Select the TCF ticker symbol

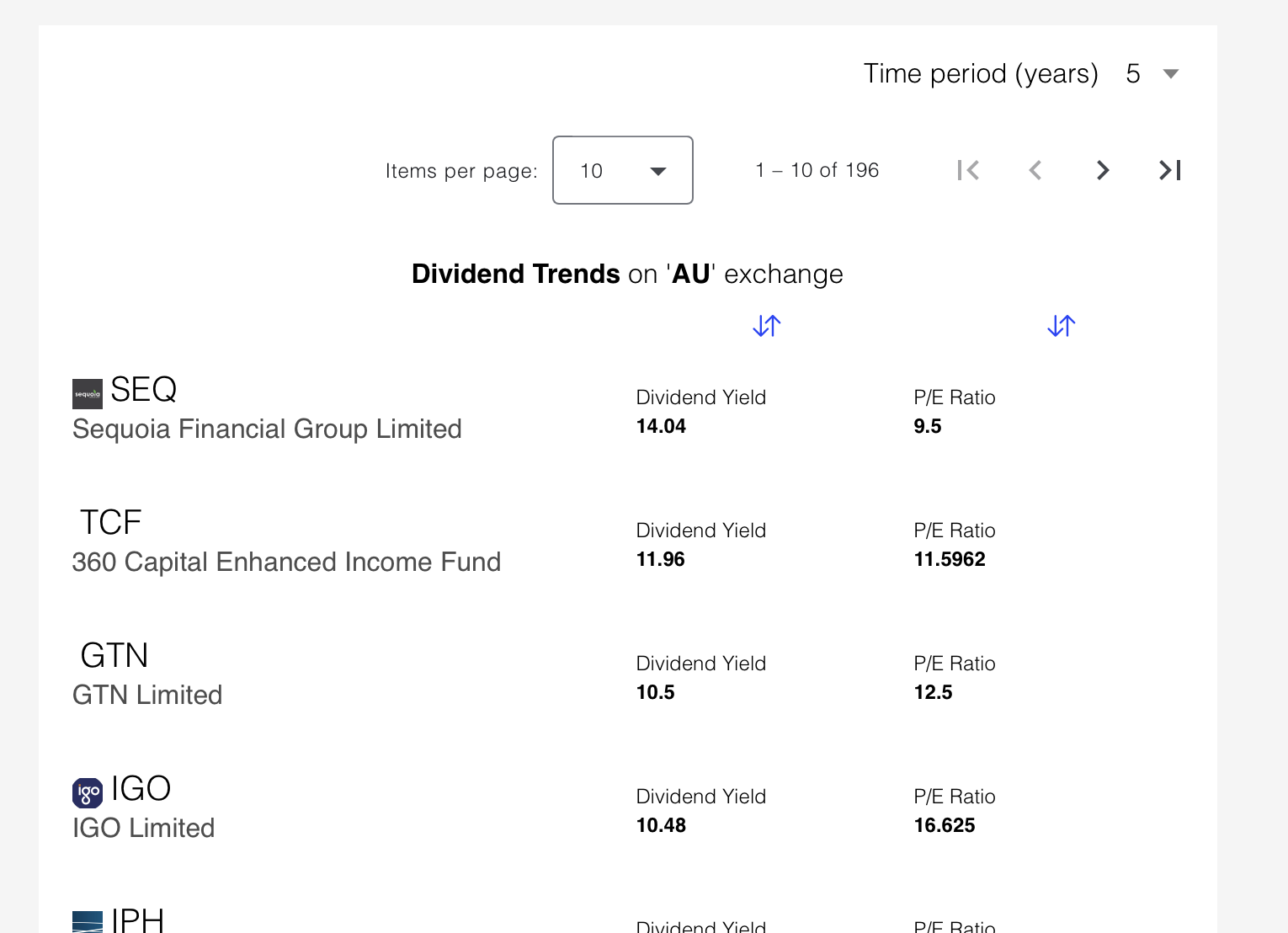click(110, 522)
